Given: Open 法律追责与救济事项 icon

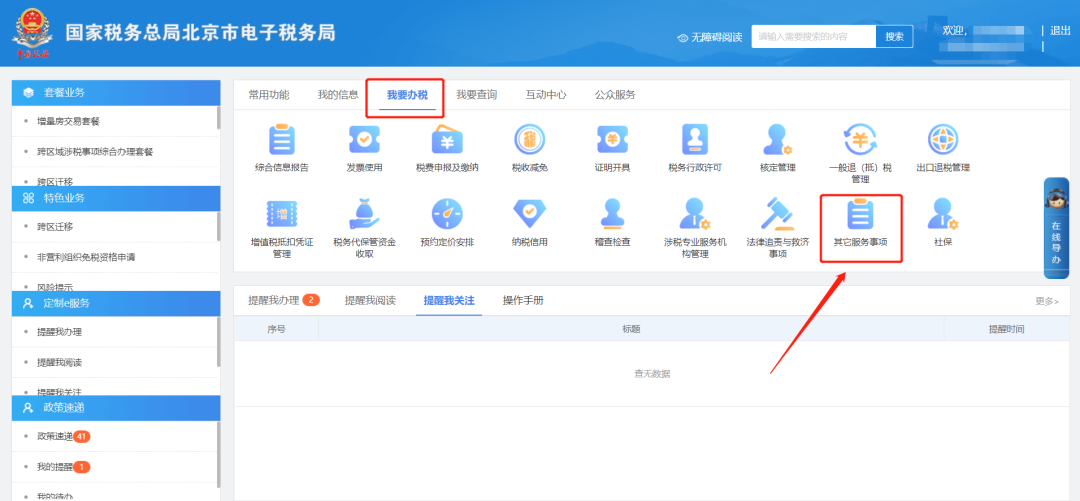Looking at the screenshot, I should 778,214.
